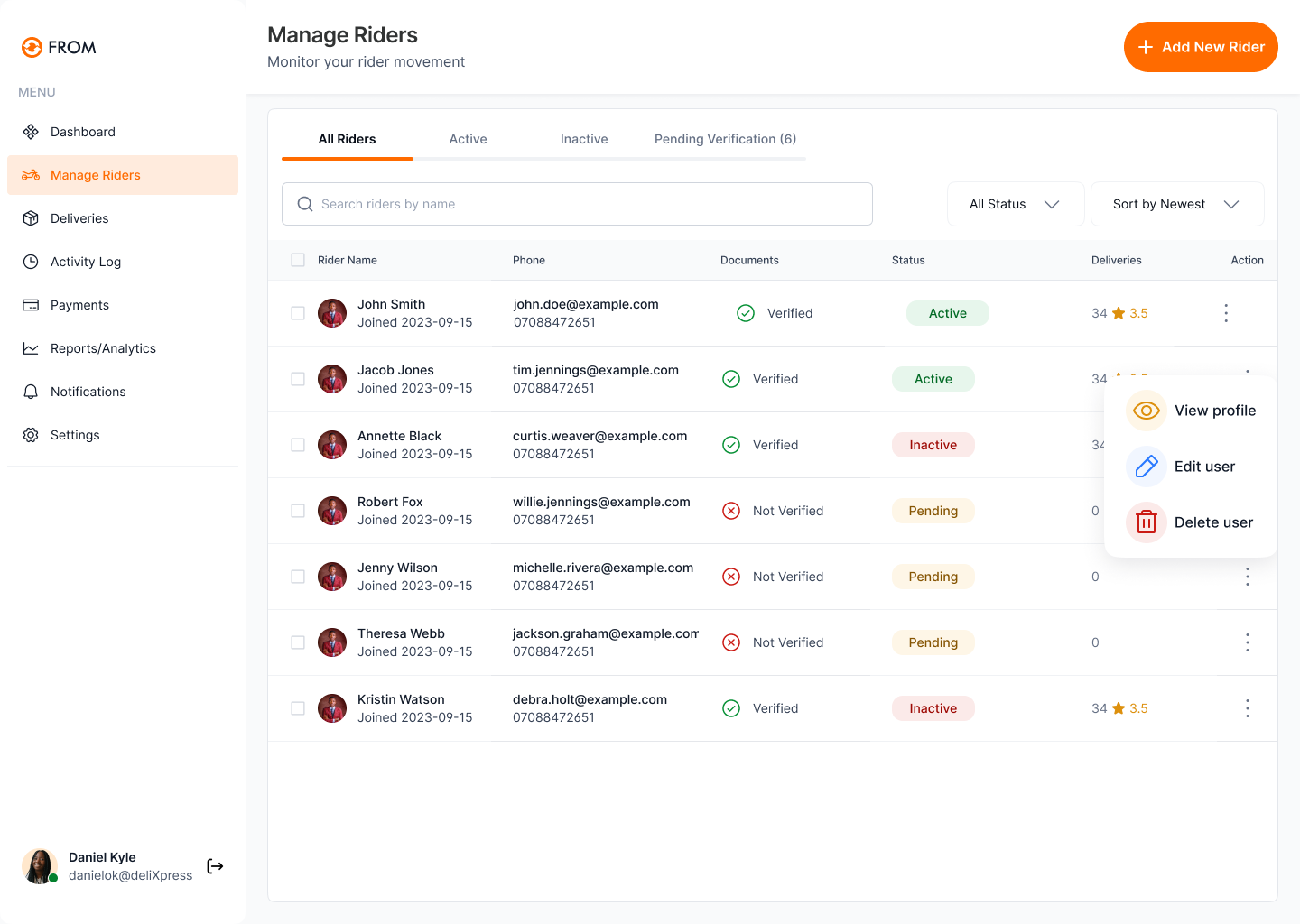Click the logout icon beside Daniel Kyle
Viewport: 1300px width, 924px height.
pyautogui.click(x=215, y=866)
